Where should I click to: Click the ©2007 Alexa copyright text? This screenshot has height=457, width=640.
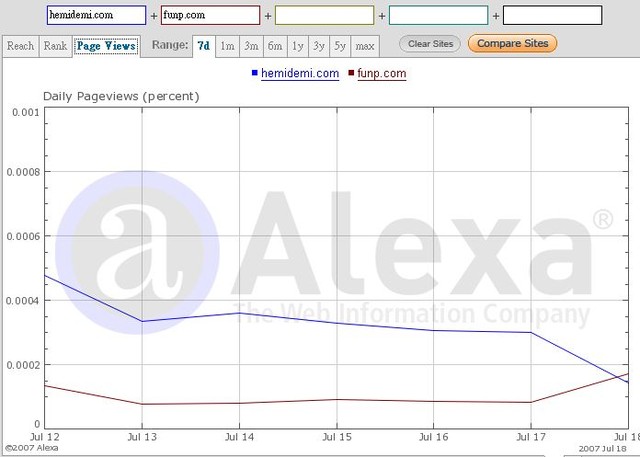coord(31,448)
